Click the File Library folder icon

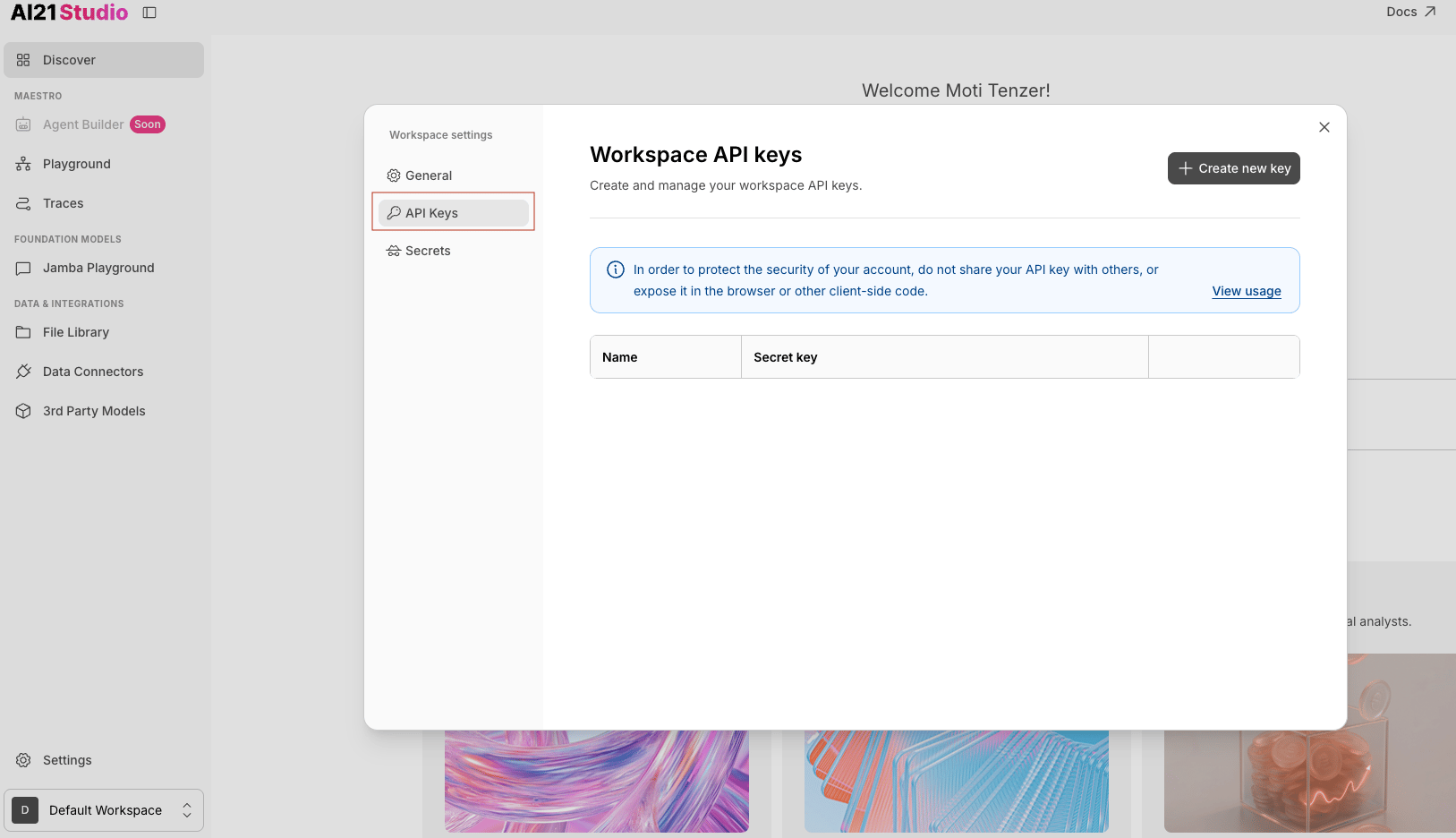click(23, 332)
